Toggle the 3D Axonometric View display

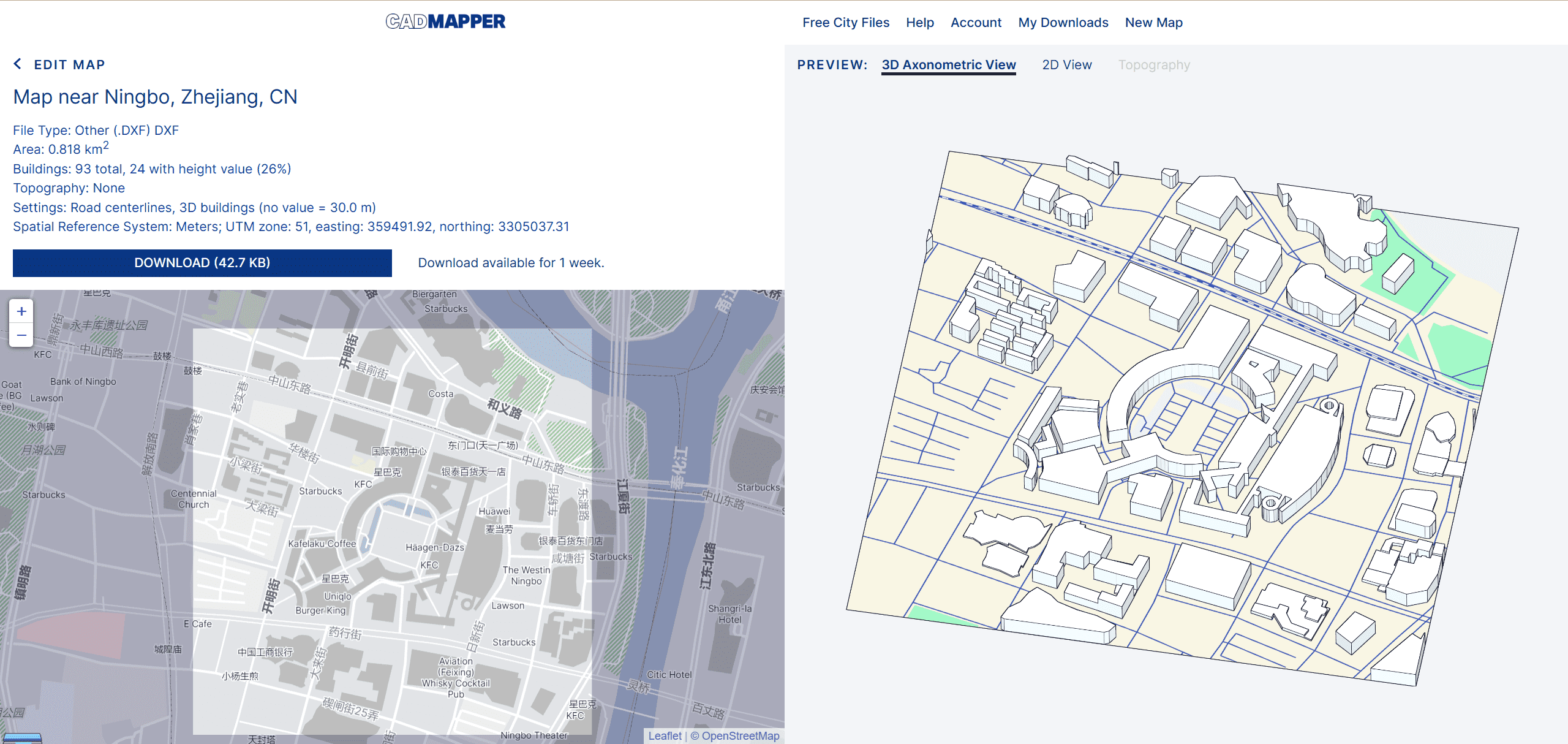point(949,64)
